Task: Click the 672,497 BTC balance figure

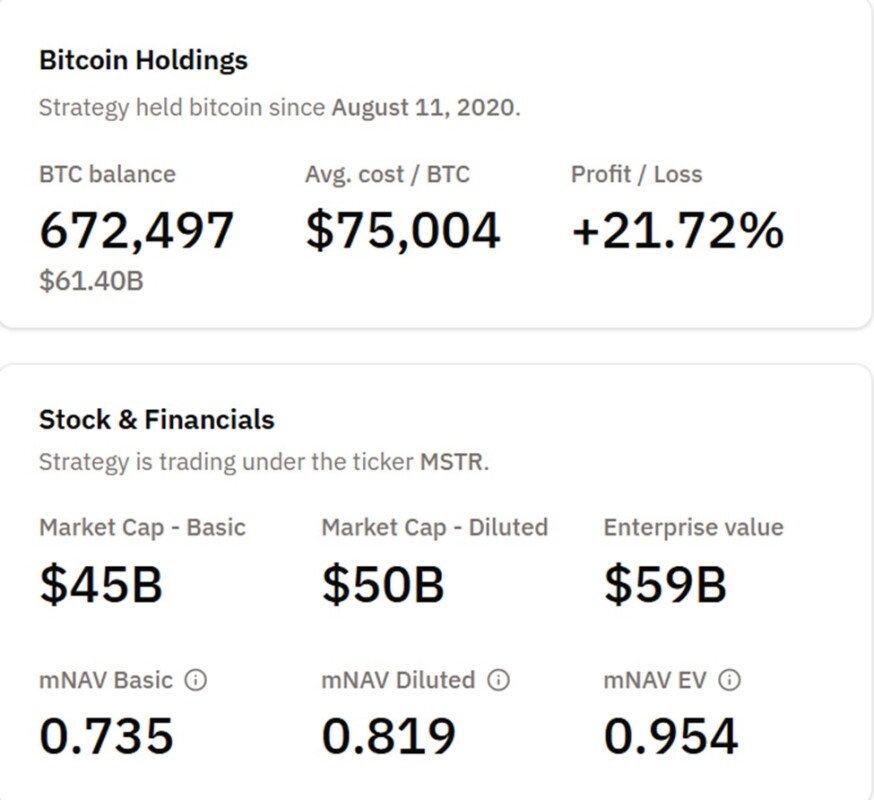Action: [136, 231]
